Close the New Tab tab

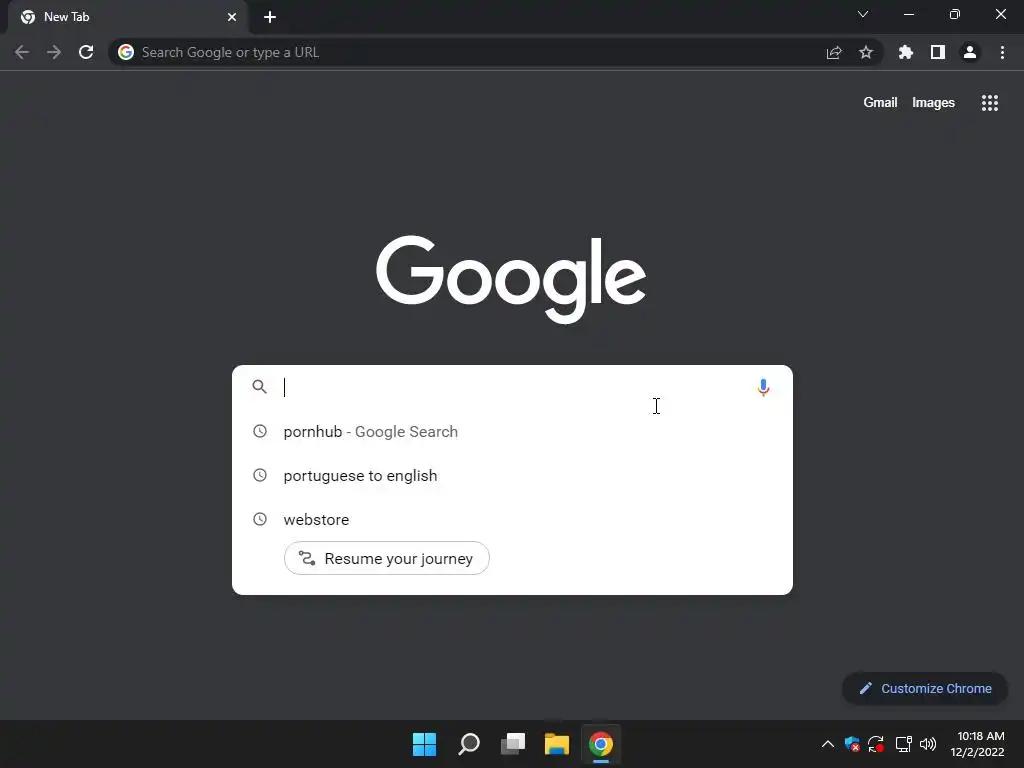coord(232,17)
